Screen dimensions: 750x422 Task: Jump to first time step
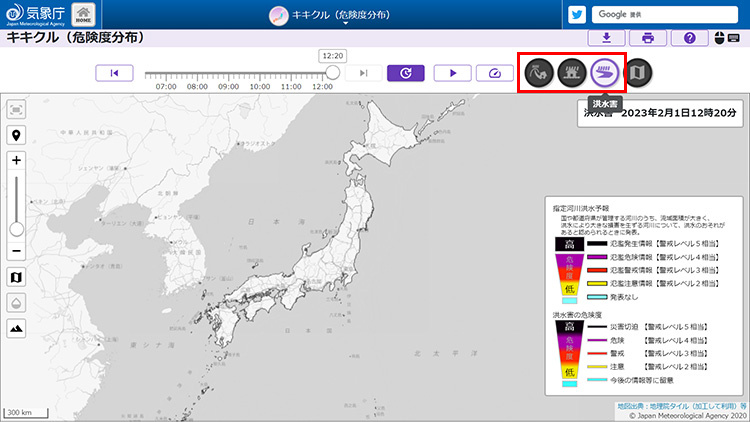(x=114, y=73)
